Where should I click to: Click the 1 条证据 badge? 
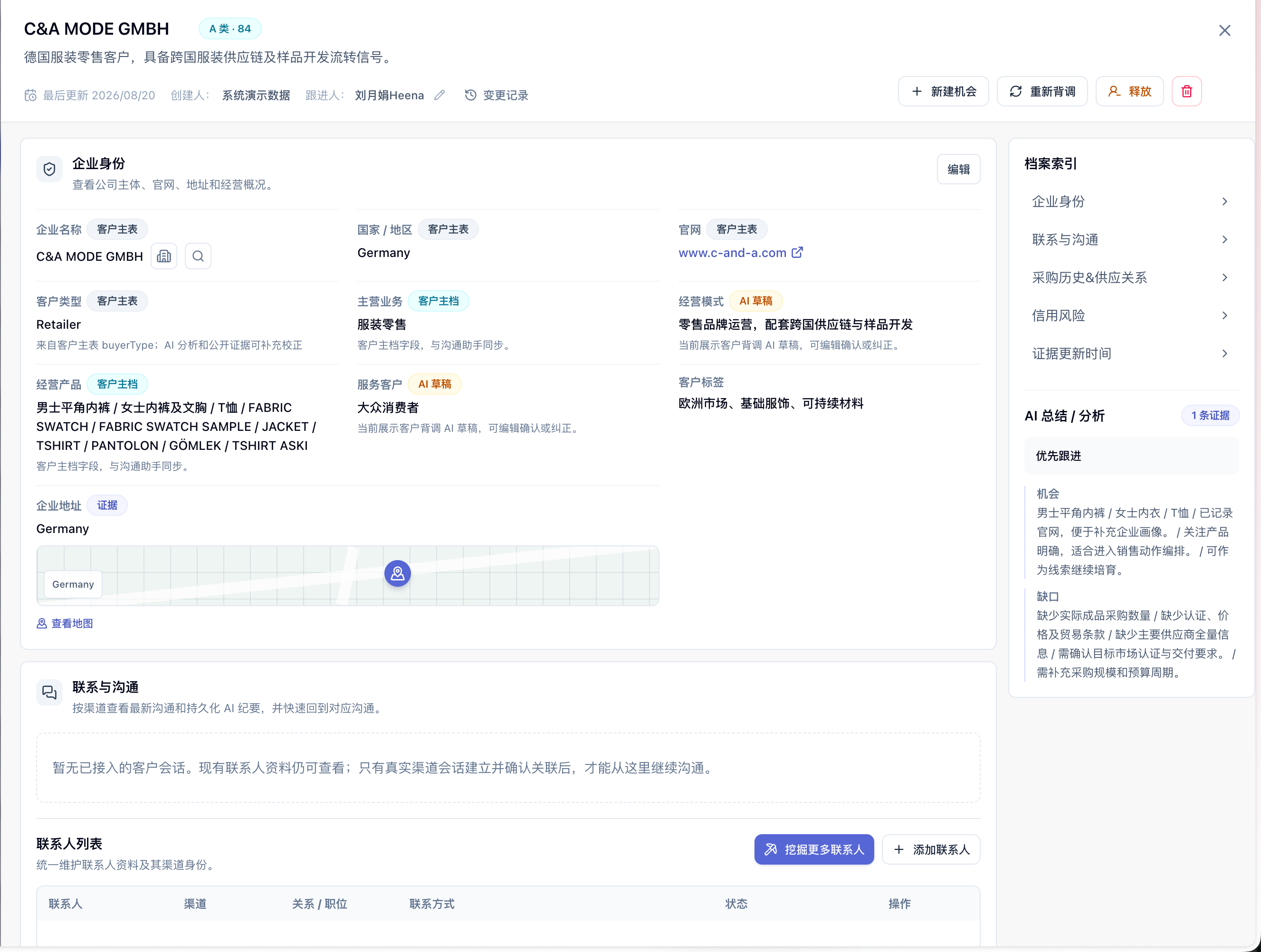pyautogui.click(x=1210, y=416)
